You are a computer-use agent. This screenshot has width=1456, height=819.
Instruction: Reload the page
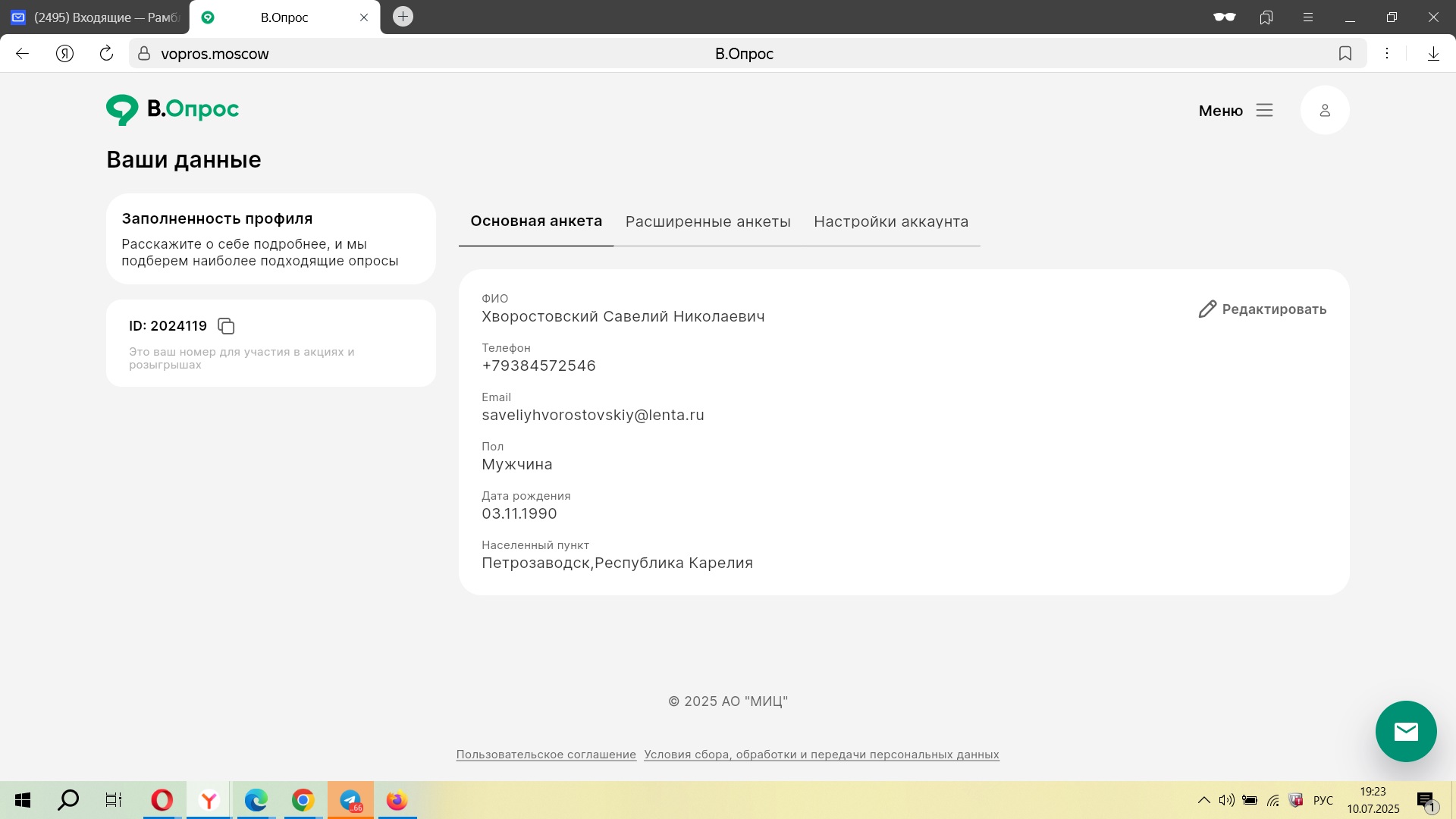tap(106, 54)
